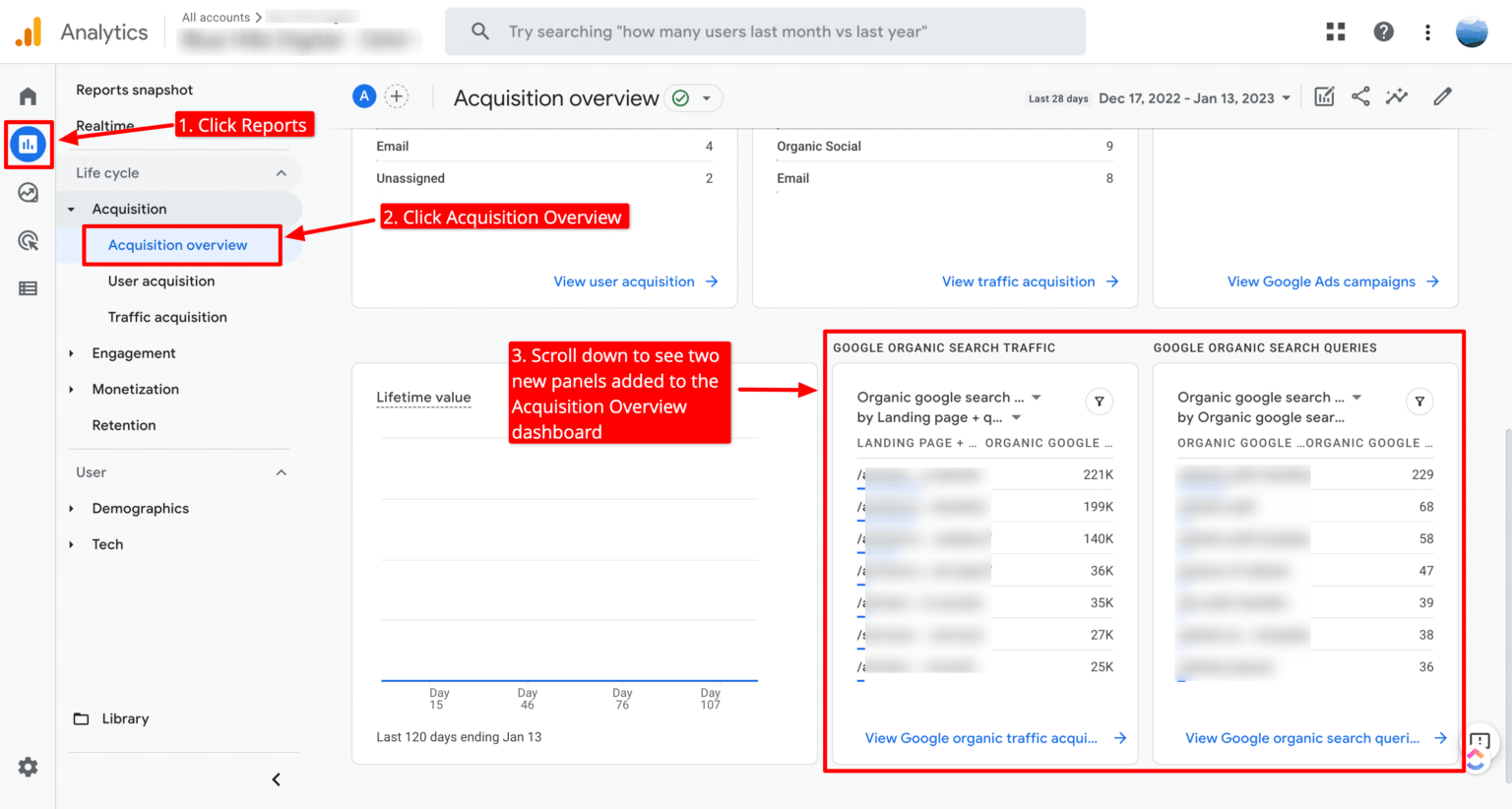The image size is (1512, 809).
Task: Open the comparison editor icon near the date
Action: pos(1323,96)
